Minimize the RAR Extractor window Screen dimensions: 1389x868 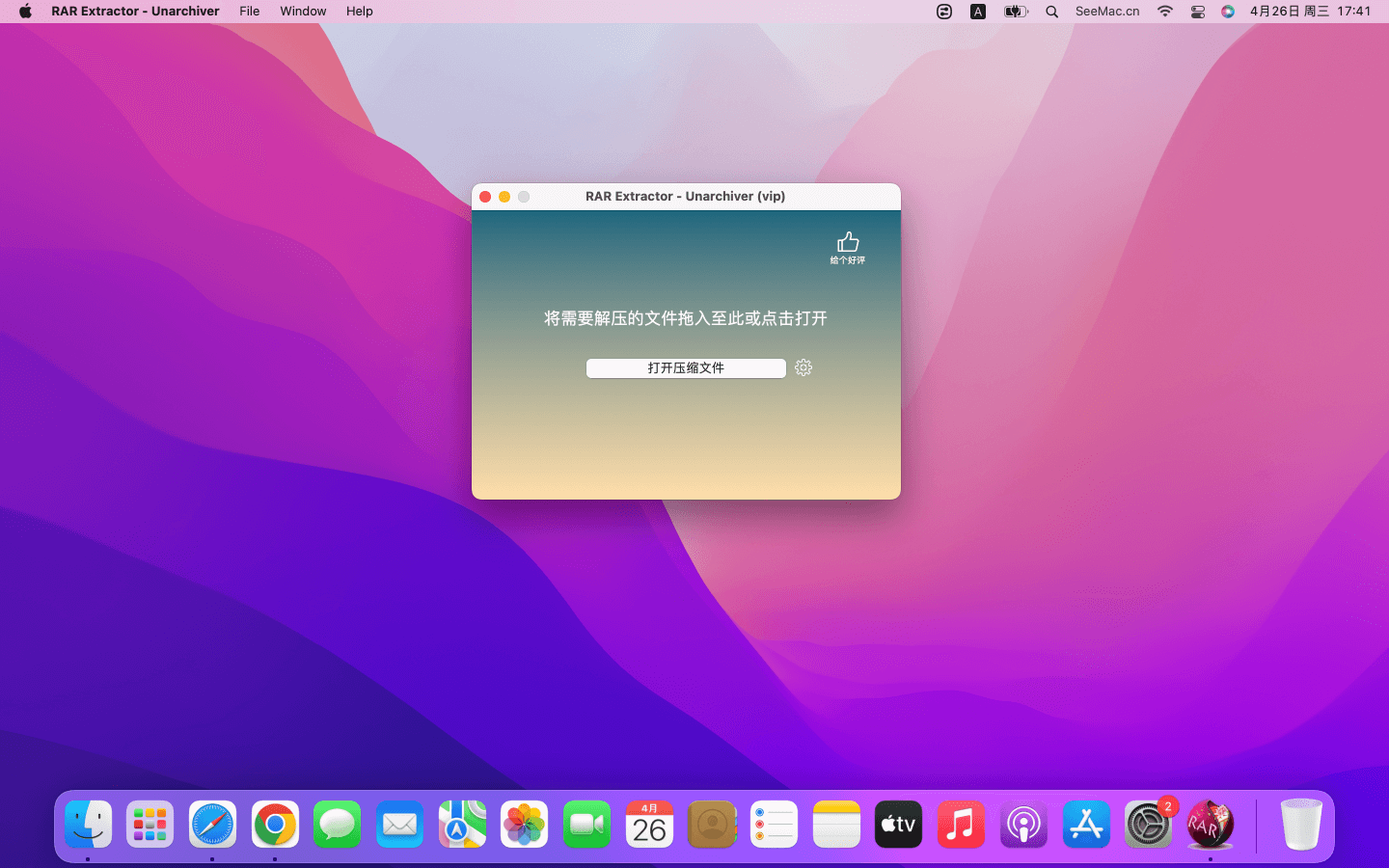[504, 197]
